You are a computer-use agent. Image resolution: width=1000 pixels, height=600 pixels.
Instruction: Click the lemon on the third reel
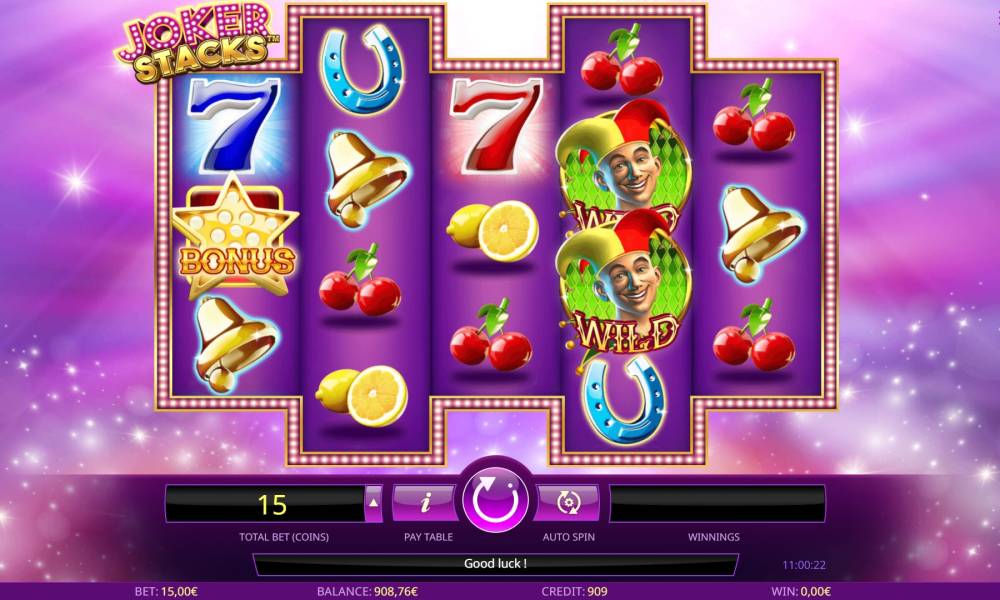[494, 231]
